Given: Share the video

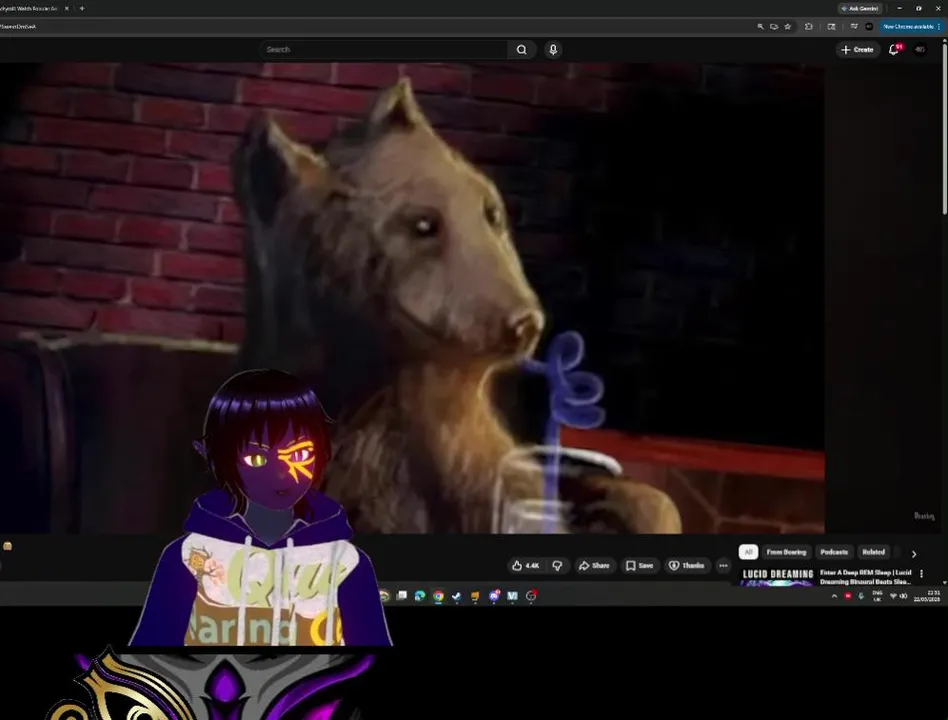Looking at the screenshot, I should click(x=594, y=565).
